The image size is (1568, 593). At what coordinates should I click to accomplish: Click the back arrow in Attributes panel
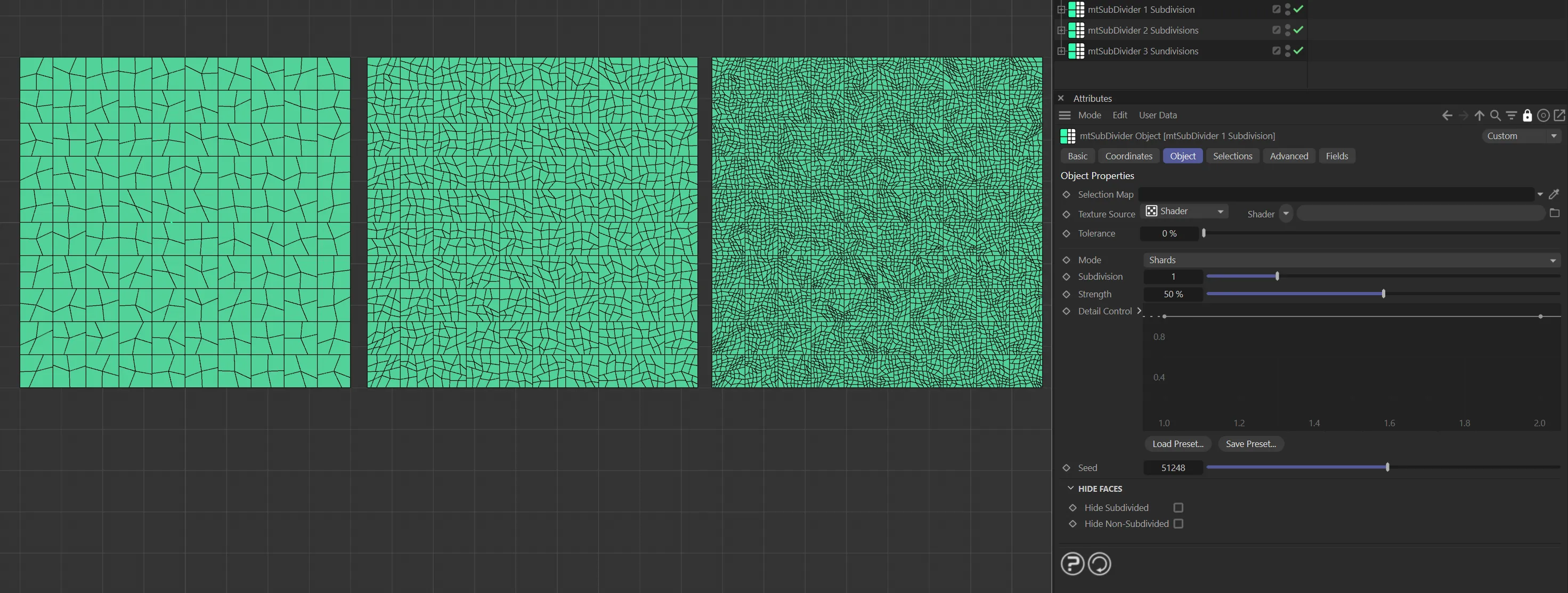coord(1447,116)
